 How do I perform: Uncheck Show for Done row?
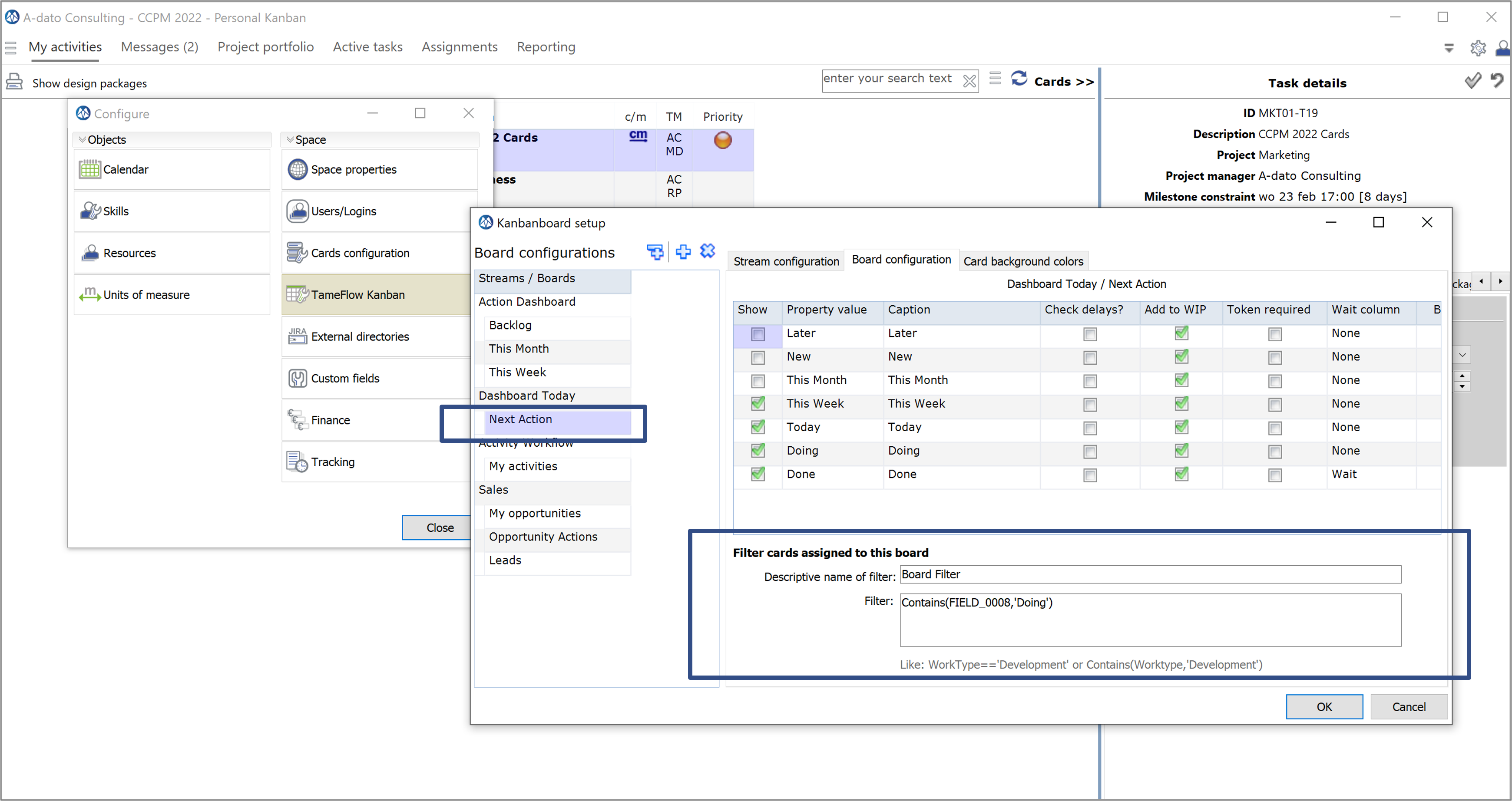[758, 474]
